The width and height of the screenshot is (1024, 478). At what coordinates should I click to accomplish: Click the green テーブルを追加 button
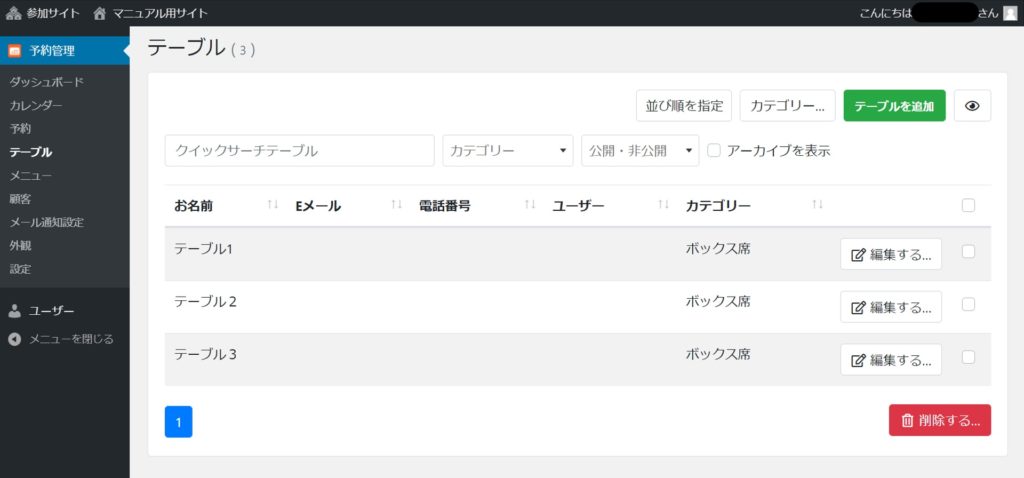894,106
